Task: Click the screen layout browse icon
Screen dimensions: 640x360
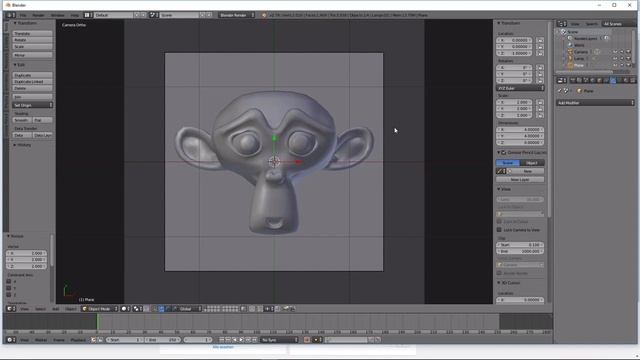Action: [x=88, y=15]
